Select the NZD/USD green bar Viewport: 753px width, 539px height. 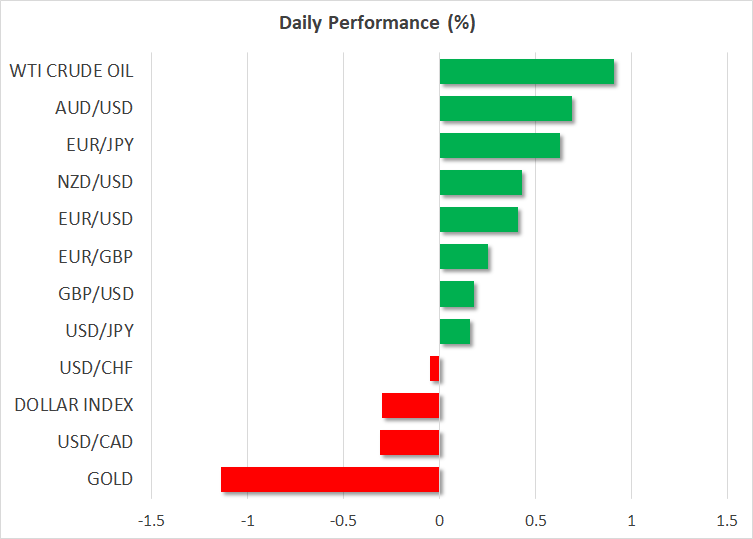[x=480, y=183]
